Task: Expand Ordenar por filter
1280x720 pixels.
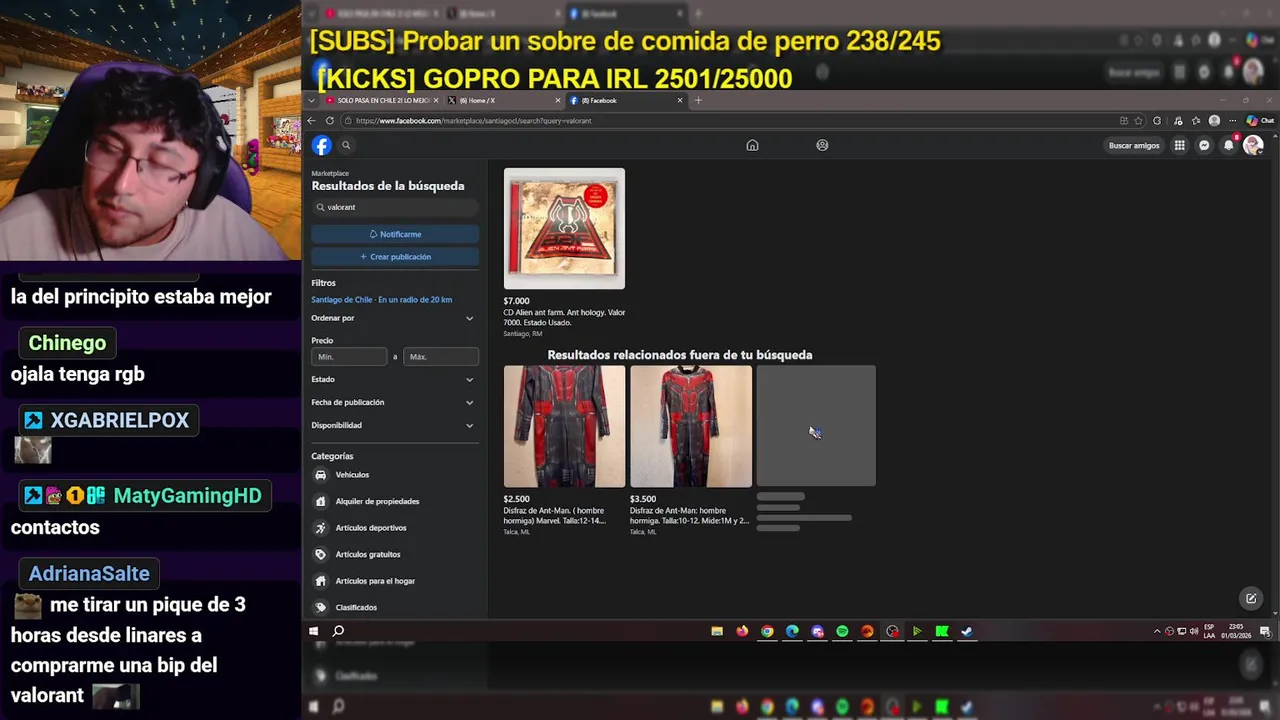Action: click(394, 318)
